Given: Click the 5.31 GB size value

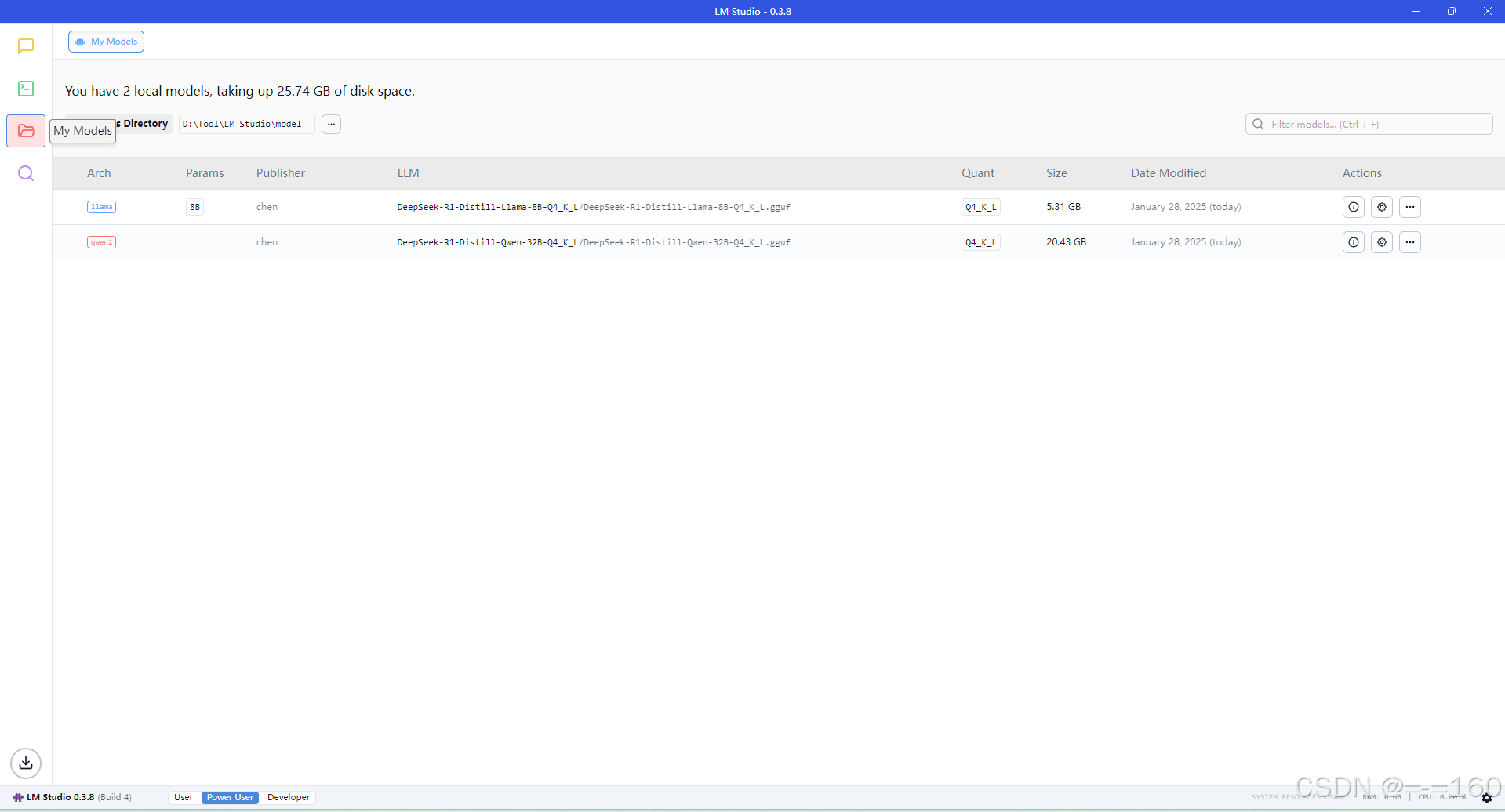Looking at the screenshot, I should point(1063,207).
